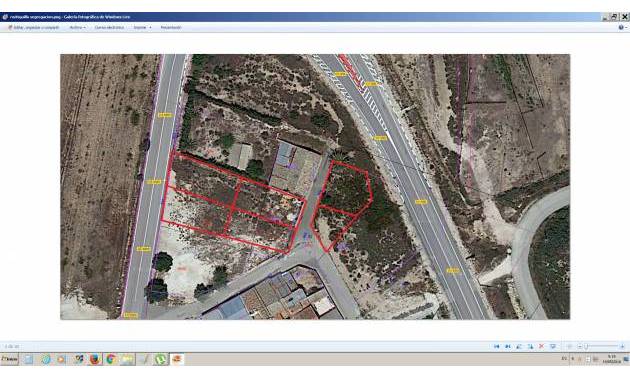Select the active Photo Gallery taskbar button
Viewport: 630px width, 378px height.
pos(177,359)
